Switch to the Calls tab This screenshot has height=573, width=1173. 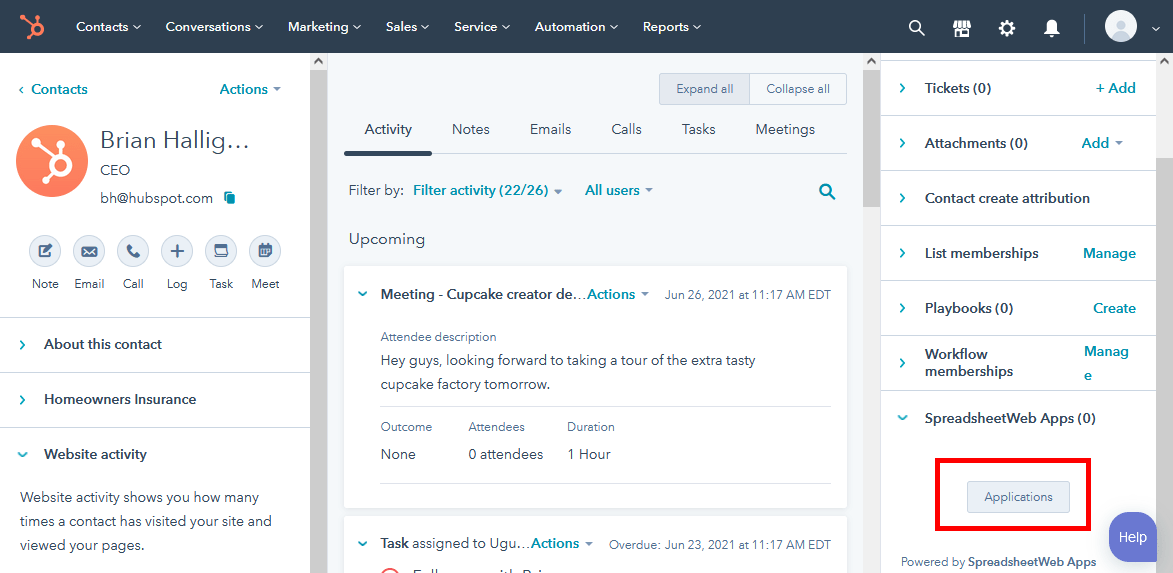point(626,129)
